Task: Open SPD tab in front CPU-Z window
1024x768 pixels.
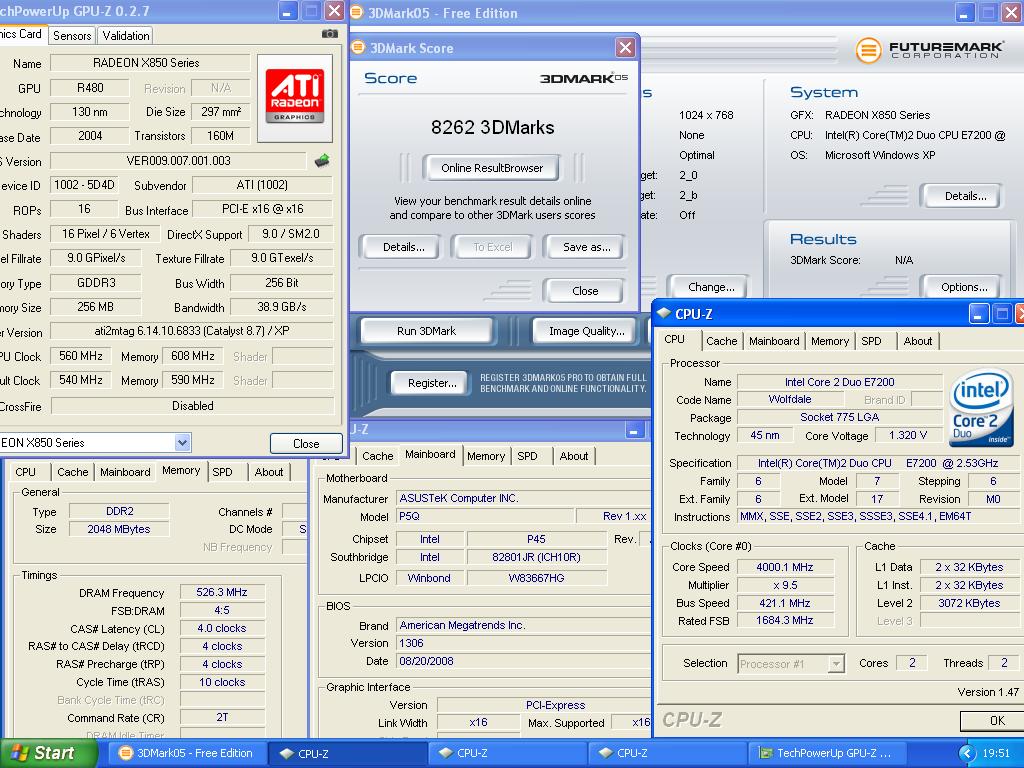Action: tap(871, 341)
